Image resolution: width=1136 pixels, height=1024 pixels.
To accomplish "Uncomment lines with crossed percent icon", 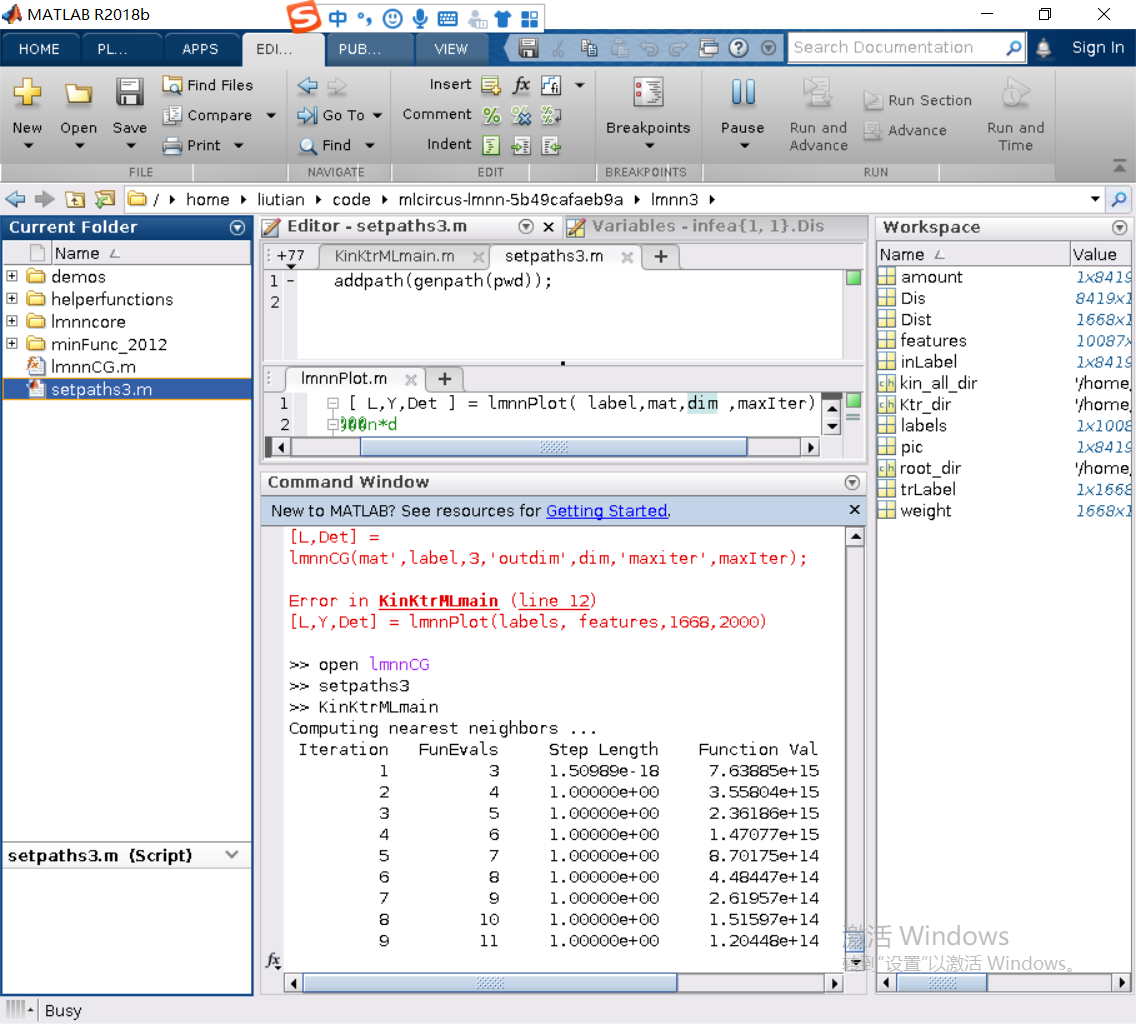I will 521,115.
